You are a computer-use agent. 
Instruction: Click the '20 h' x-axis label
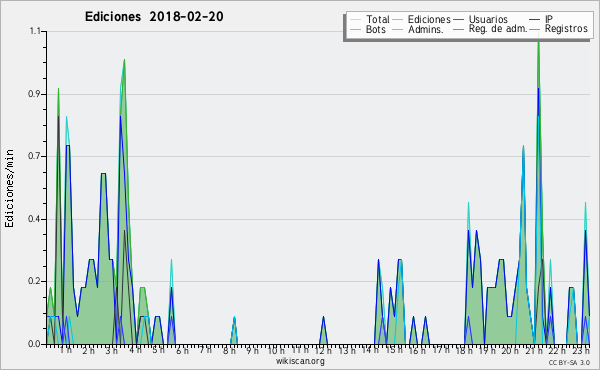tap(511, 350)
